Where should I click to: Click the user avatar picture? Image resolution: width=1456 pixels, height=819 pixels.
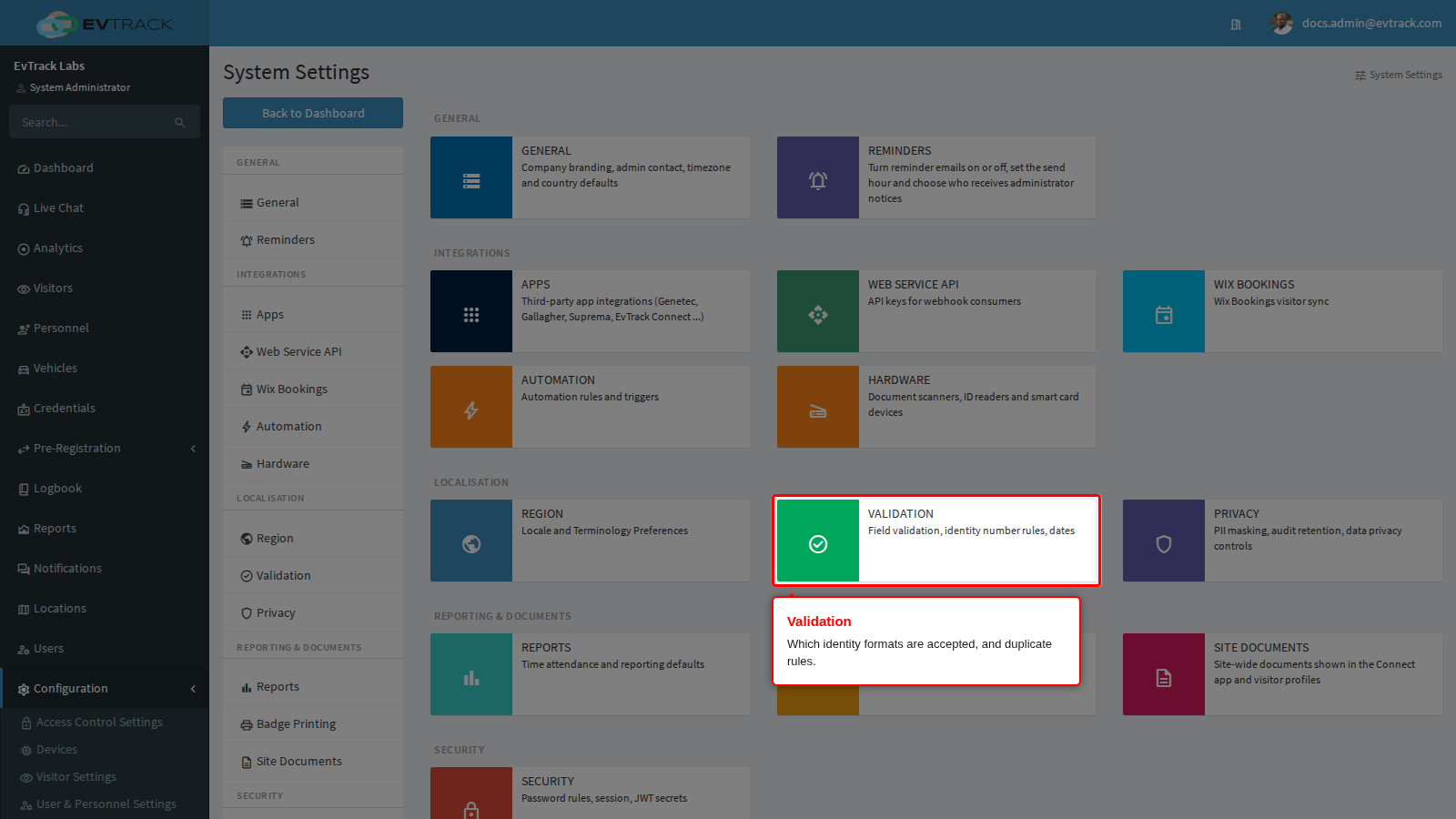click(x=1282, y=24)
